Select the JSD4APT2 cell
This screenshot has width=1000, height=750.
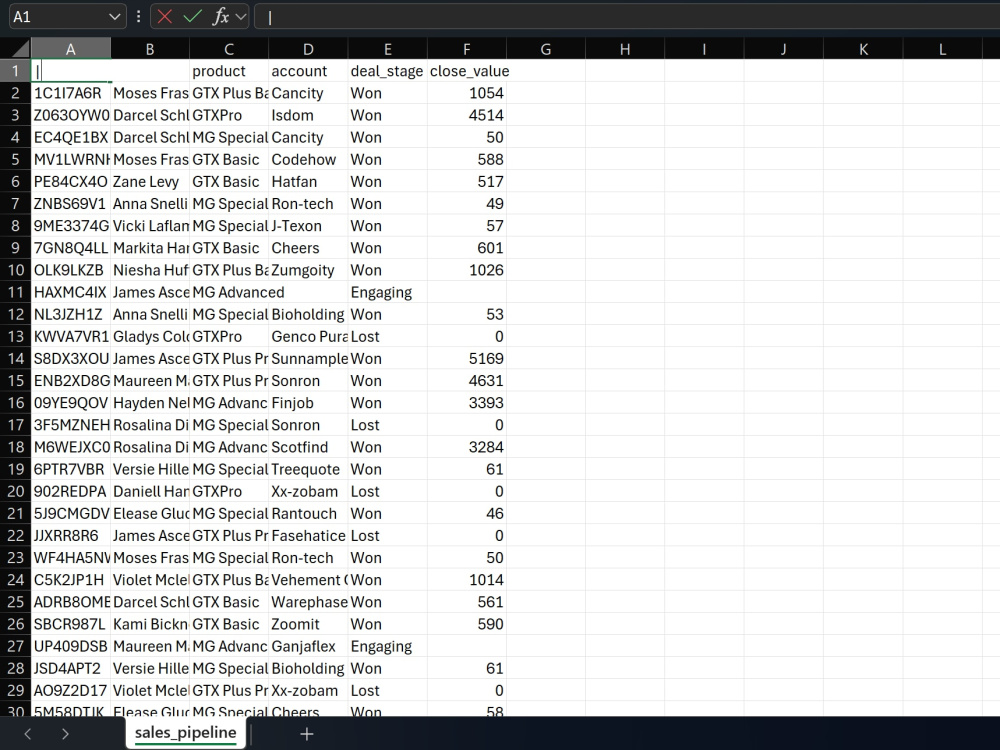71,668
